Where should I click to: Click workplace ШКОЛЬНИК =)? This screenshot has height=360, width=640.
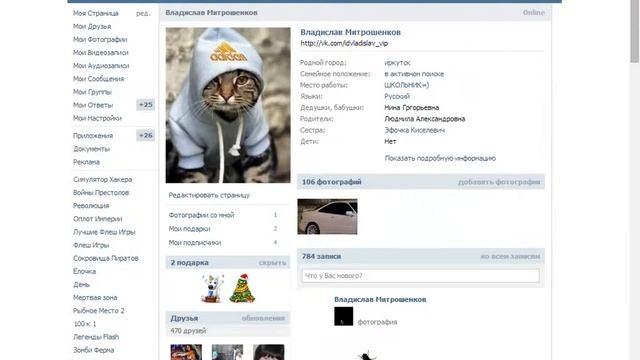tap(407, 85)
